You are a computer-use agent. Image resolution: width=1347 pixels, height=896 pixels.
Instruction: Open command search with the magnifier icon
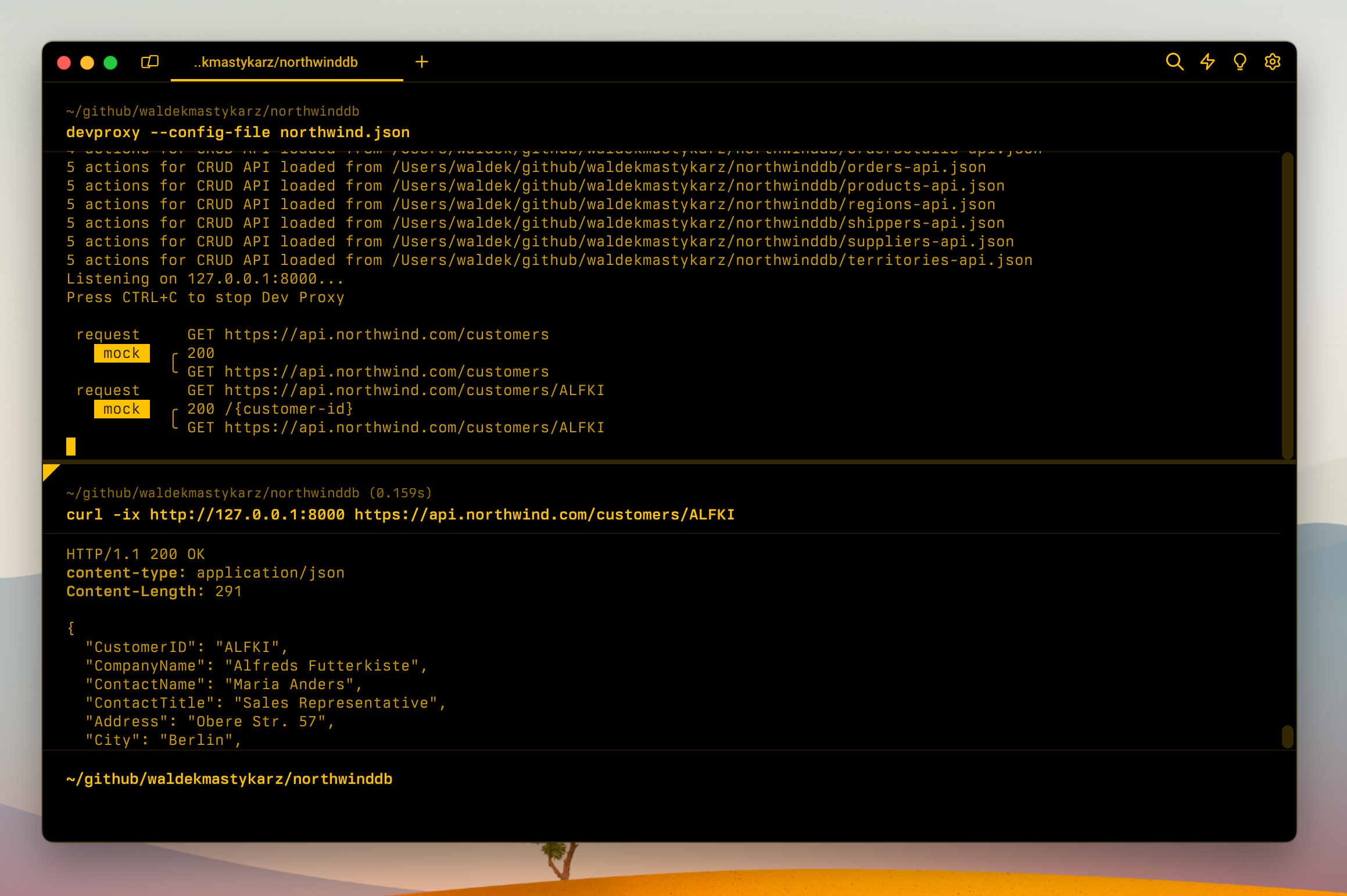1175,61
